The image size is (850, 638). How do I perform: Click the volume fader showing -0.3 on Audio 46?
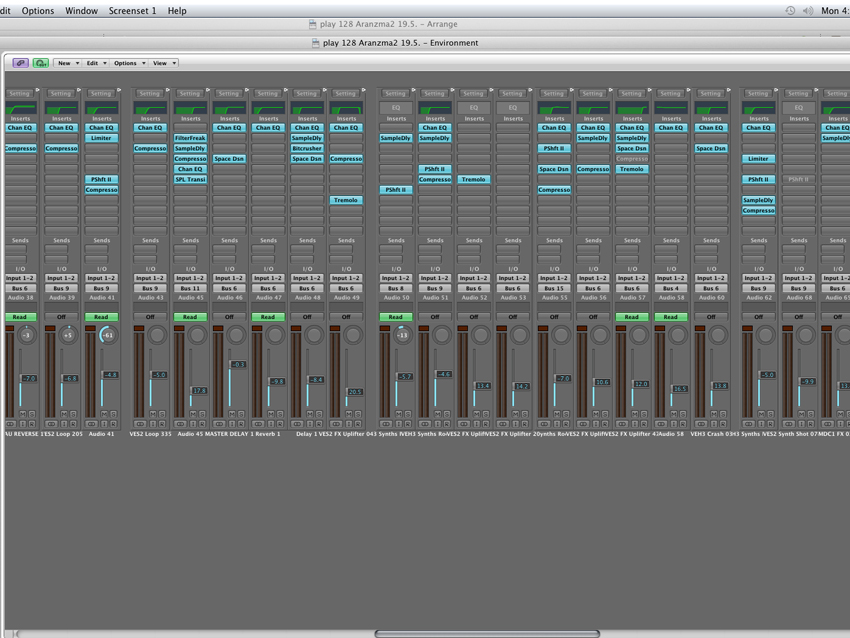tap(237, 364)
